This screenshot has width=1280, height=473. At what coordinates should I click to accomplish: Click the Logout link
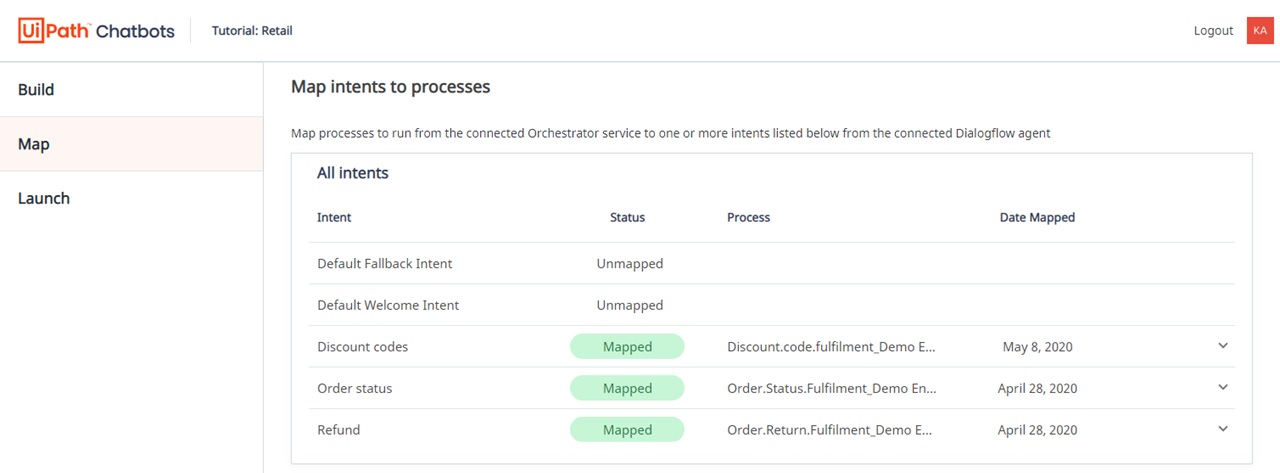(1213, 31)
